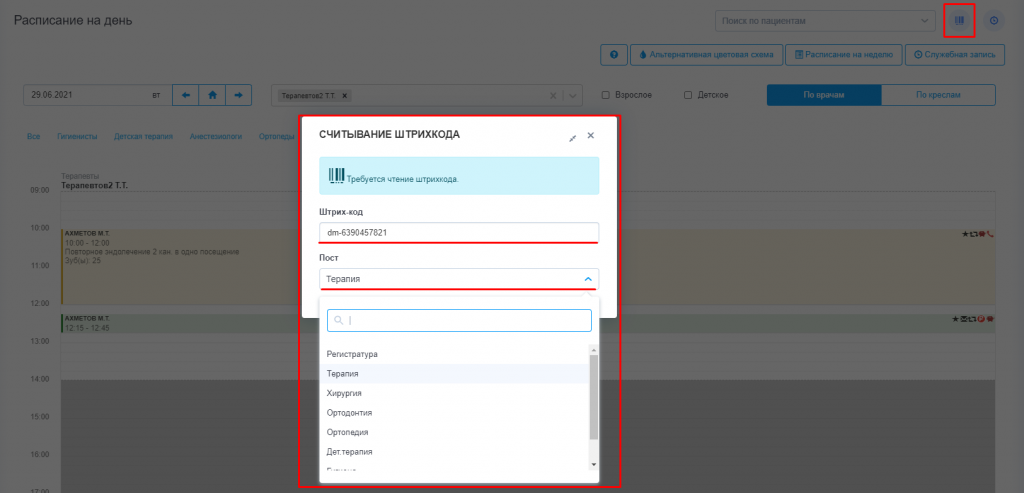Open Расписание на неделю
The image size is (1024, 493).
(844, 55)
